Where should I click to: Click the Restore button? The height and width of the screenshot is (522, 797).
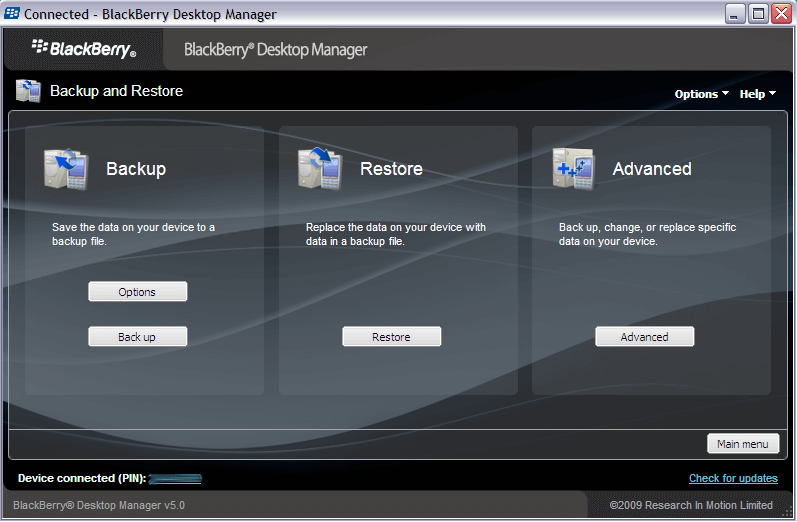pos(391,336)
